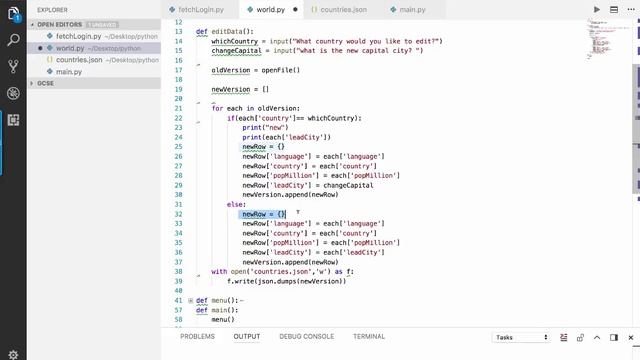Viewport: 640px width, 360px height.
Task: Select countries.json in open editors
Action: pos(94,60)
